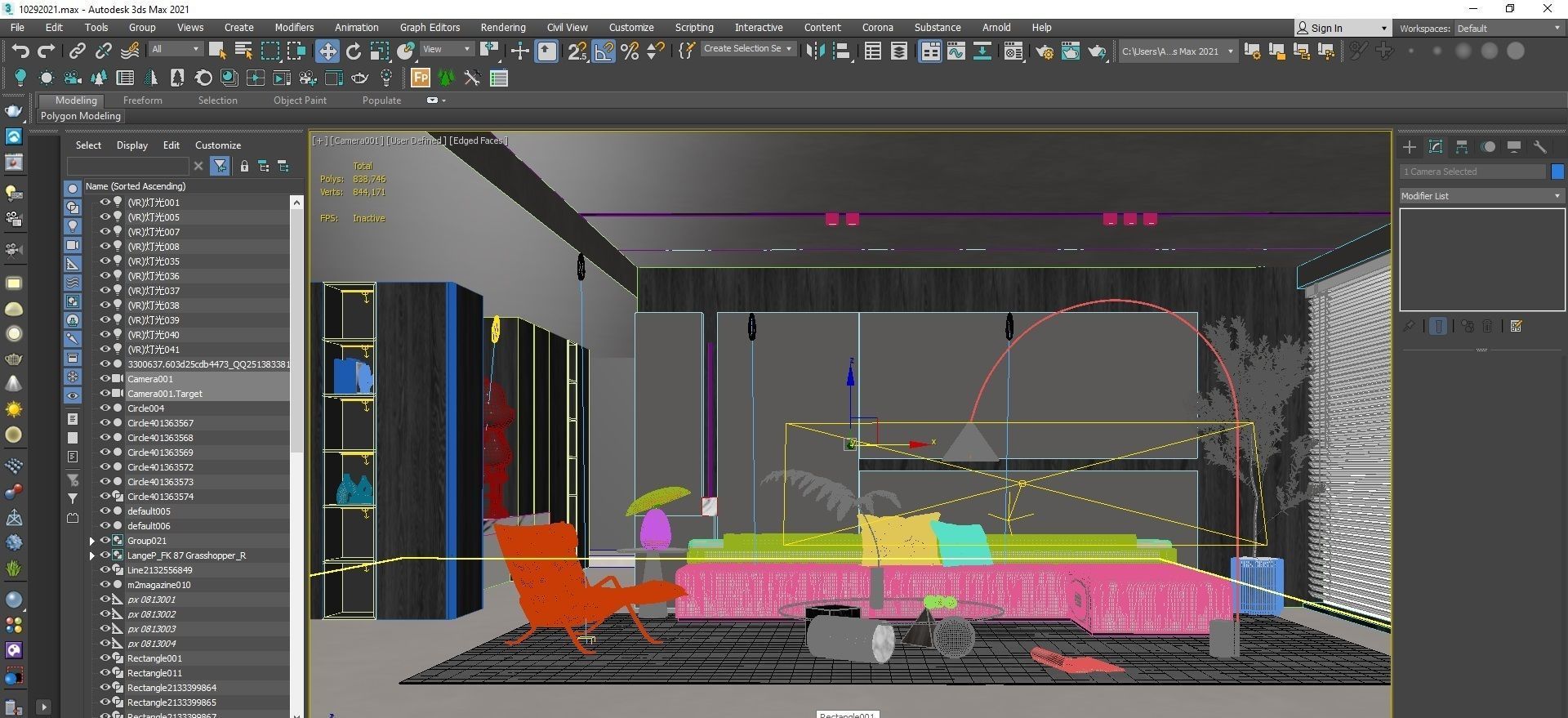The width and height of the screenshot is (1568, 718).
Task: Click Polygon Modeling panel button
Action: (81, 116)
